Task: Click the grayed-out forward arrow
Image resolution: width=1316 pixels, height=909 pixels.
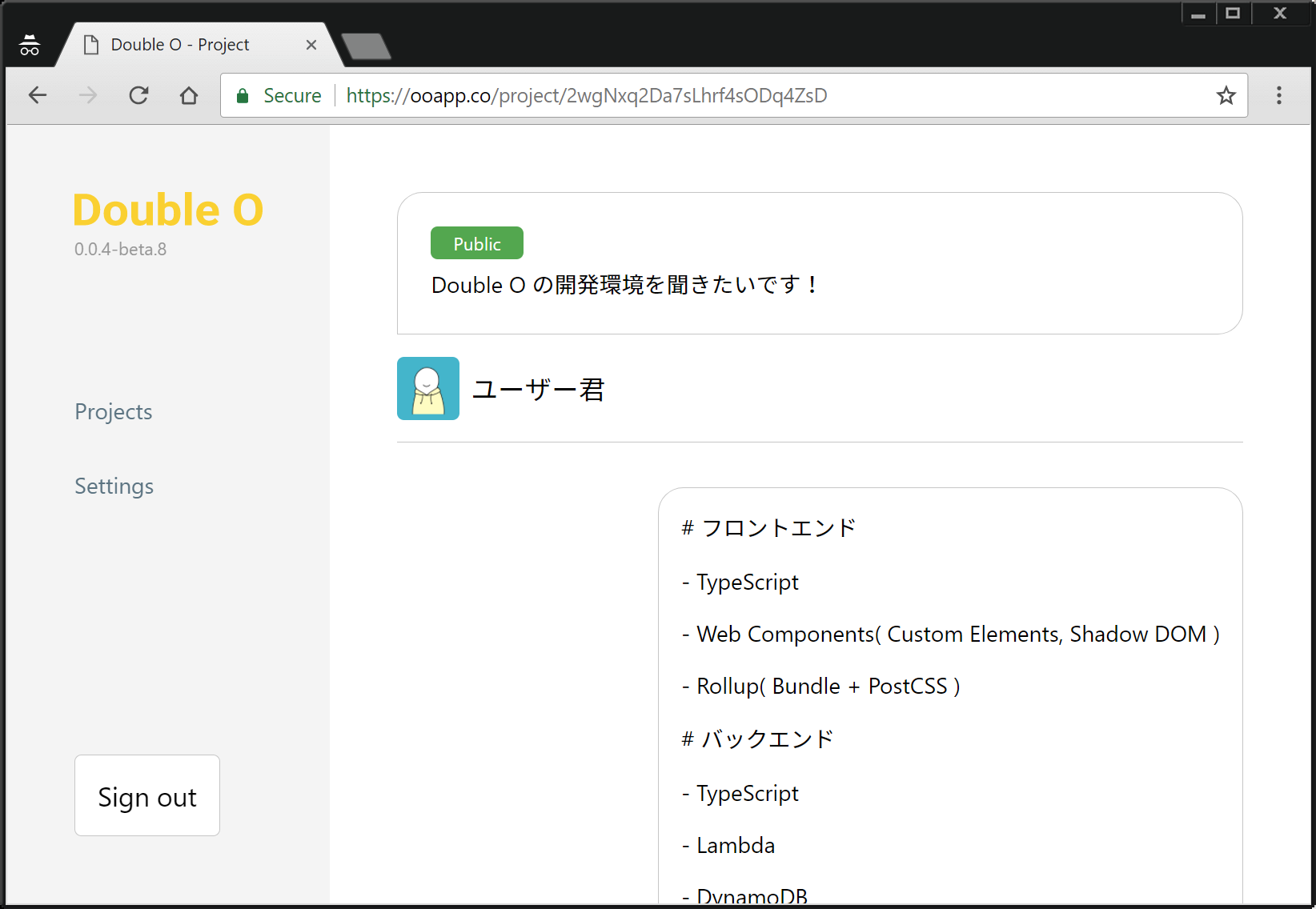Action: 88,95
